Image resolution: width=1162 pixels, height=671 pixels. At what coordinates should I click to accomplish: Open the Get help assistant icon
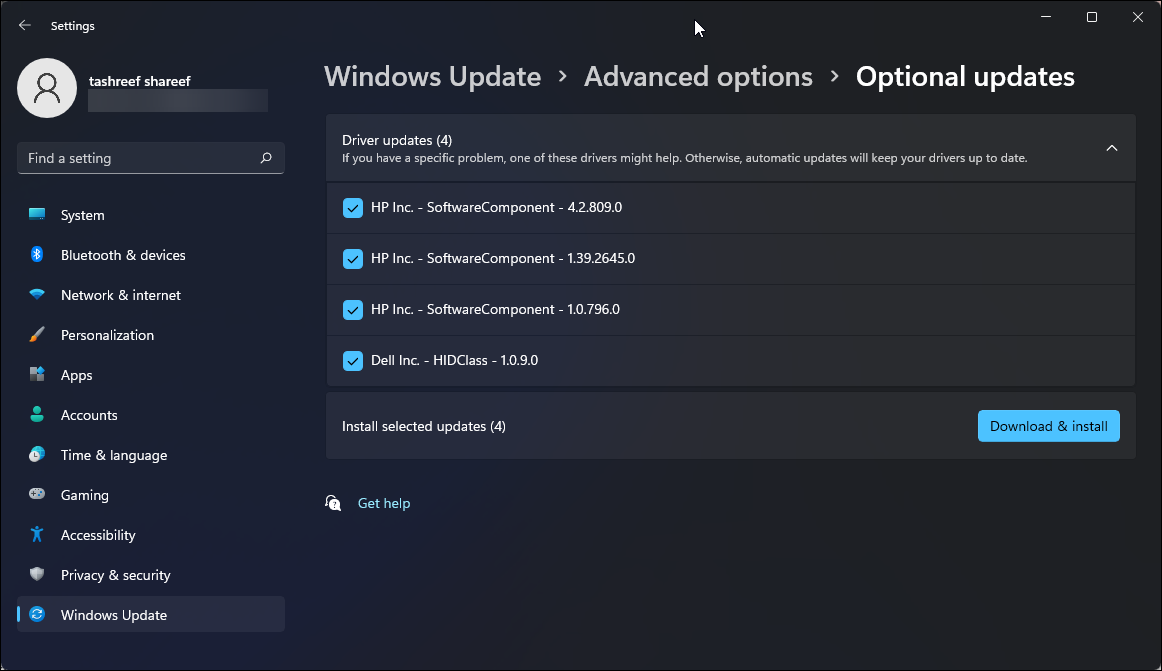click(x=333, y=503)
